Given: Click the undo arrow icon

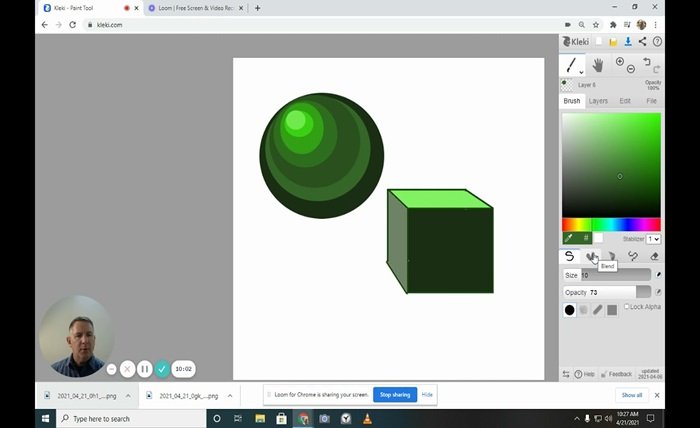Looking at the screenshot, I should pyautogui.click(x=647, y=61).
